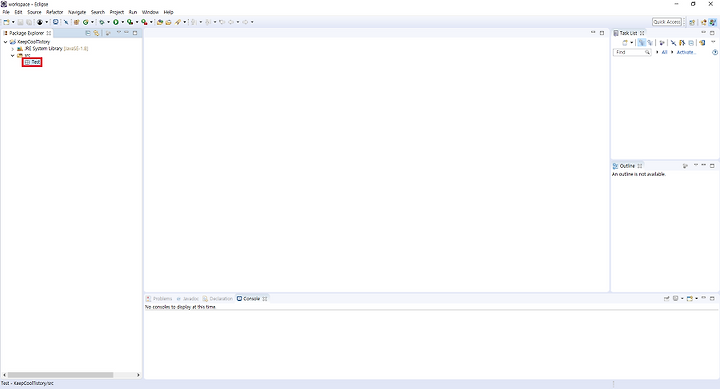720x389 pixels.
Task: Click the Package Explorer horizontal scrollbar
Action: (60, 375)
